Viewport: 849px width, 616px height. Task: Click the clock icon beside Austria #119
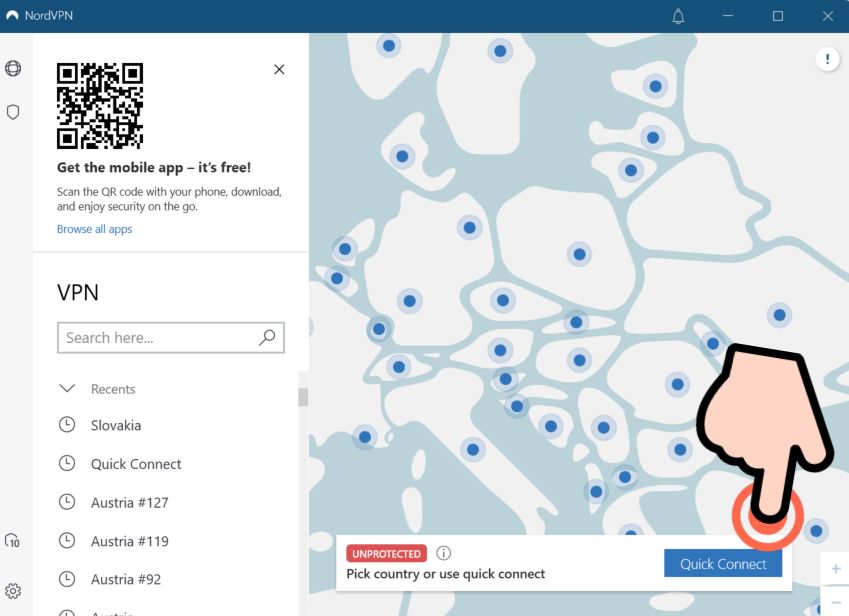(x=67, y=540)
